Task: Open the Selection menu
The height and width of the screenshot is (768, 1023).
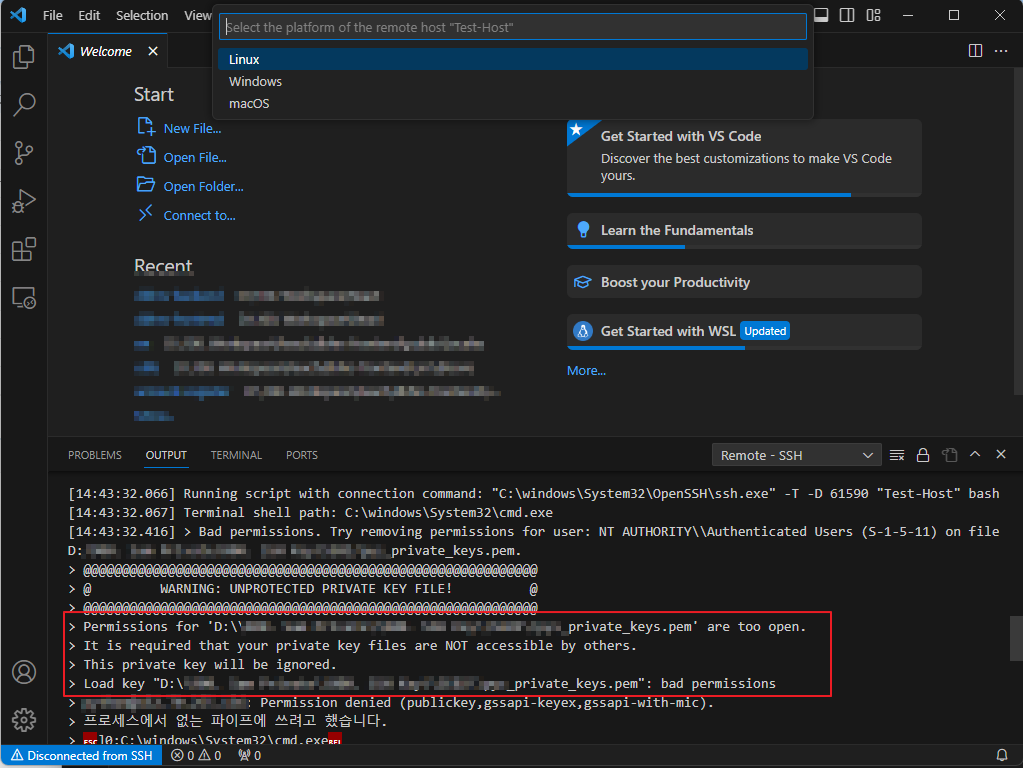Action: [x=142, y=15]
